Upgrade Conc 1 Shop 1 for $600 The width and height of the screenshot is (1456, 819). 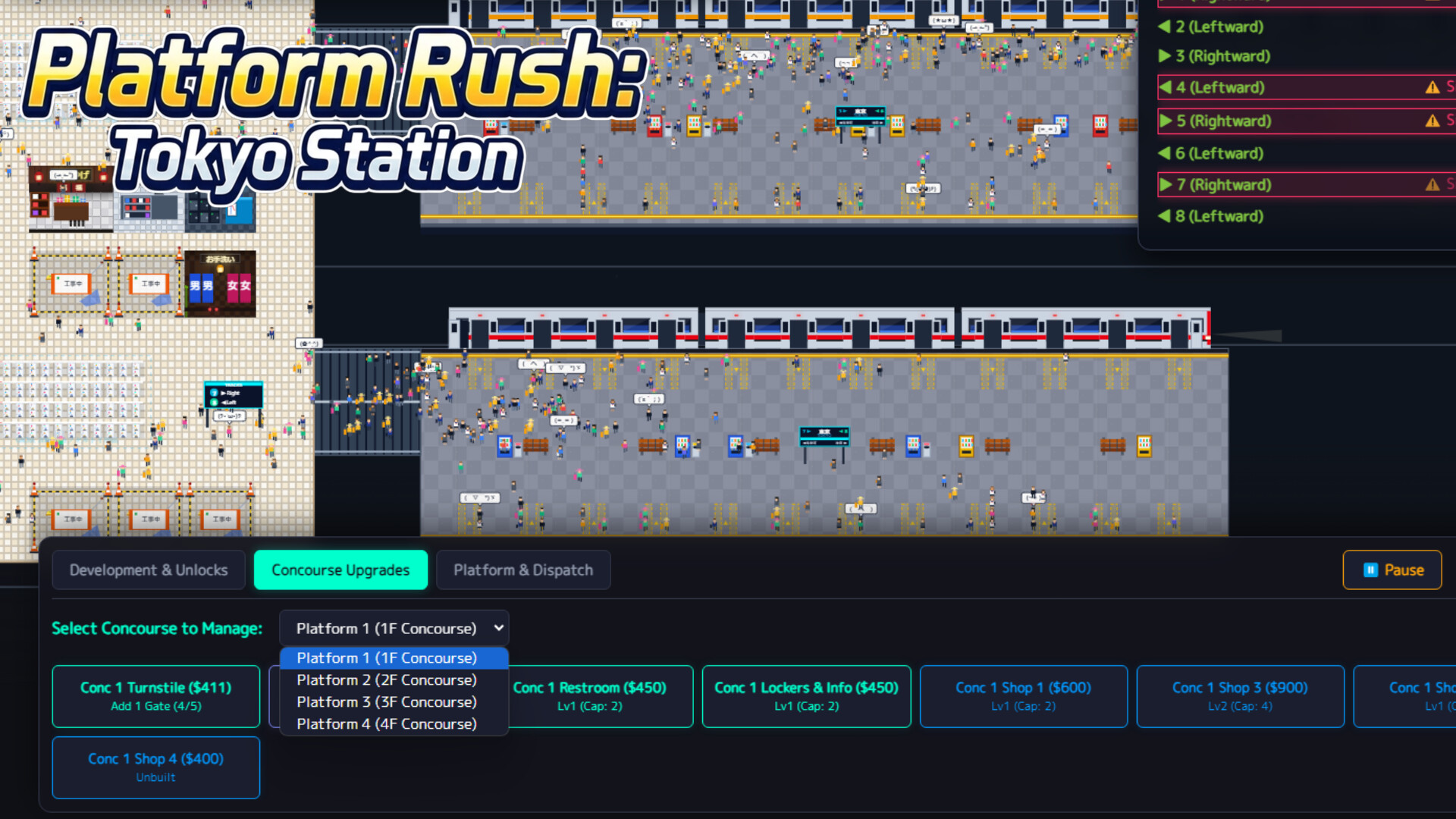1024,696
